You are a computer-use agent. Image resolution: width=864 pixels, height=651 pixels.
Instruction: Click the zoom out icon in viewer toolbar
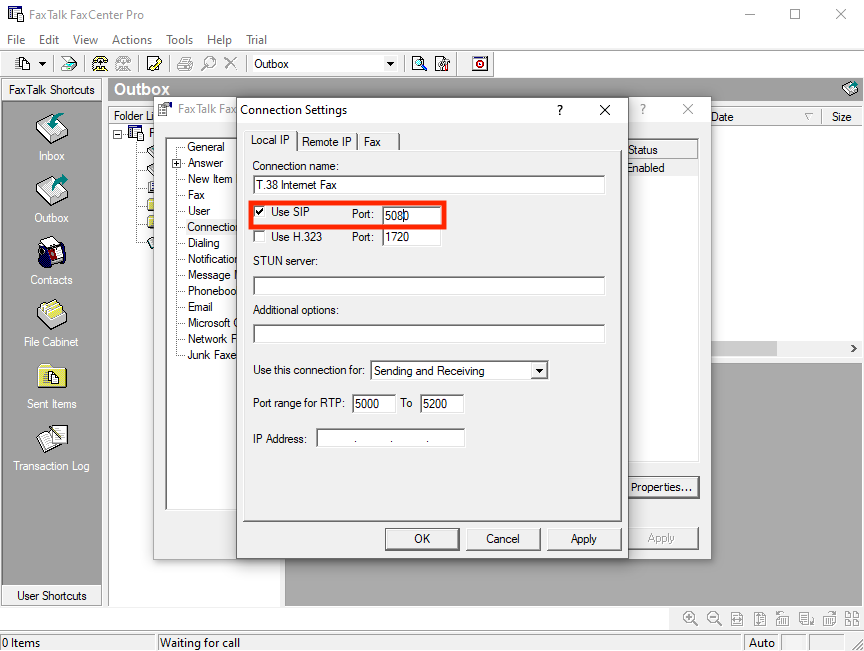pos(714,618)
